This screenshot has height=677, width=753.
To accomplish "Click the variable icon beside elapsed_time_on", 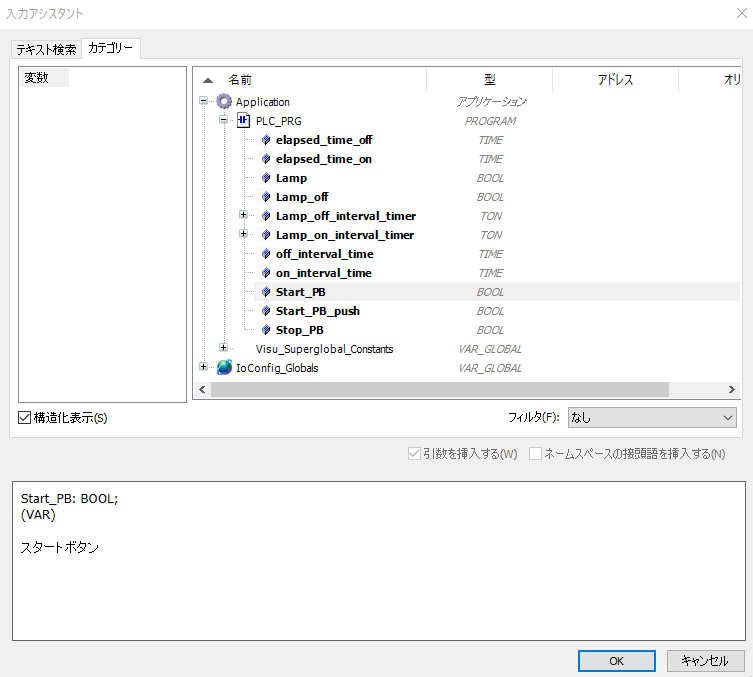I will click(266, 159).
